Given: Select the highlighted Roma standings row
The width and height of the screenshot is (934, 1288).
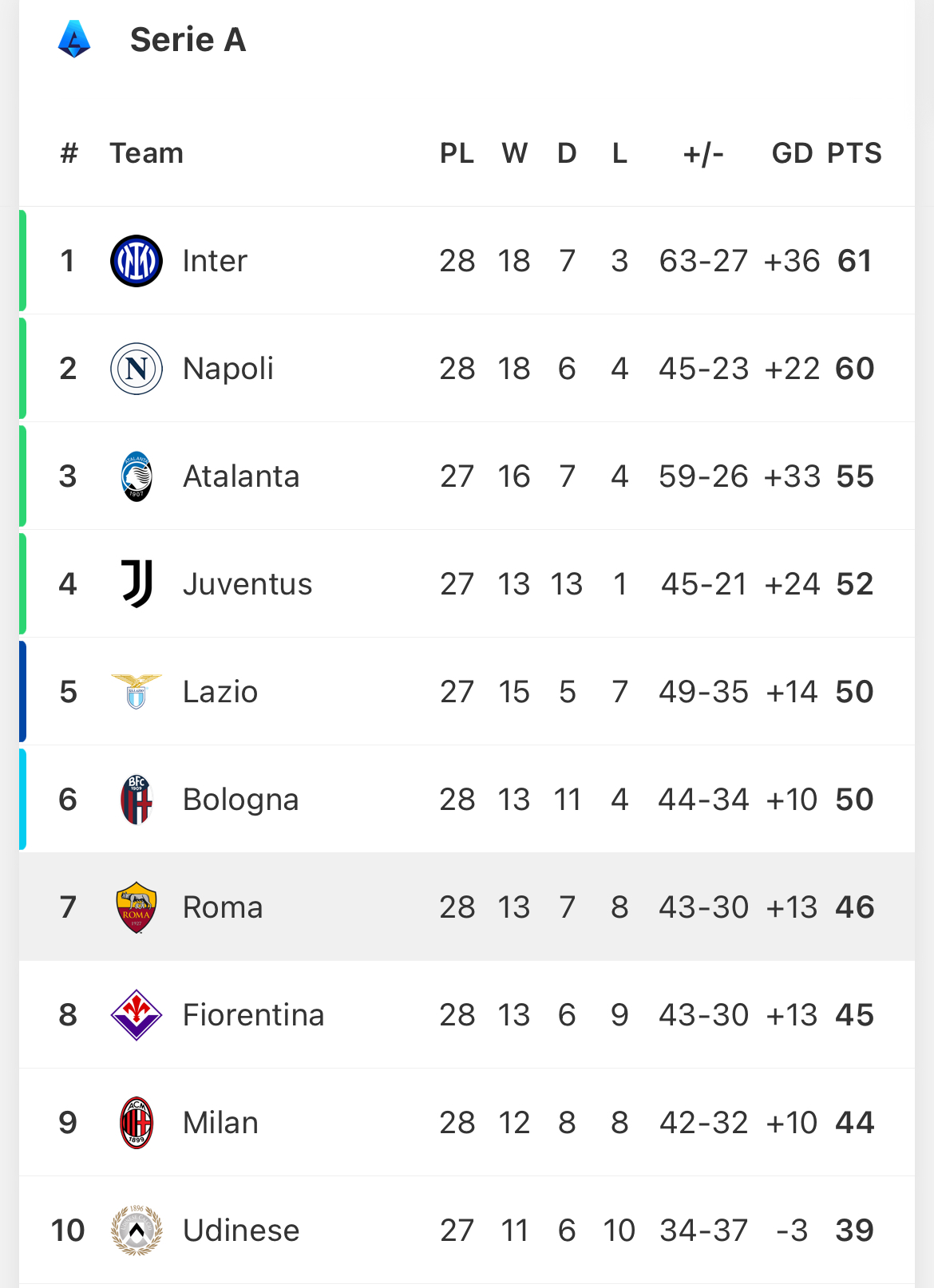Looking at the screenshot, I should point(467,907).
